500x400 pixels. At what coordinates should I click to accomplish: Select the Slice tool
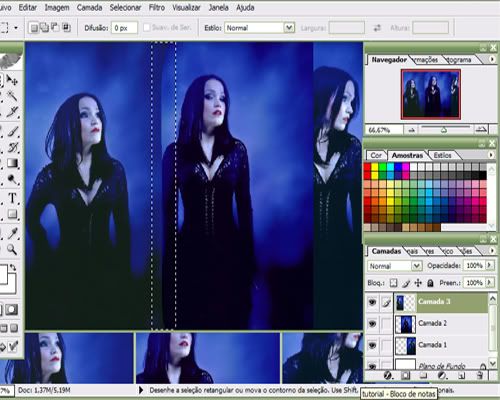[x=12, y=112]
